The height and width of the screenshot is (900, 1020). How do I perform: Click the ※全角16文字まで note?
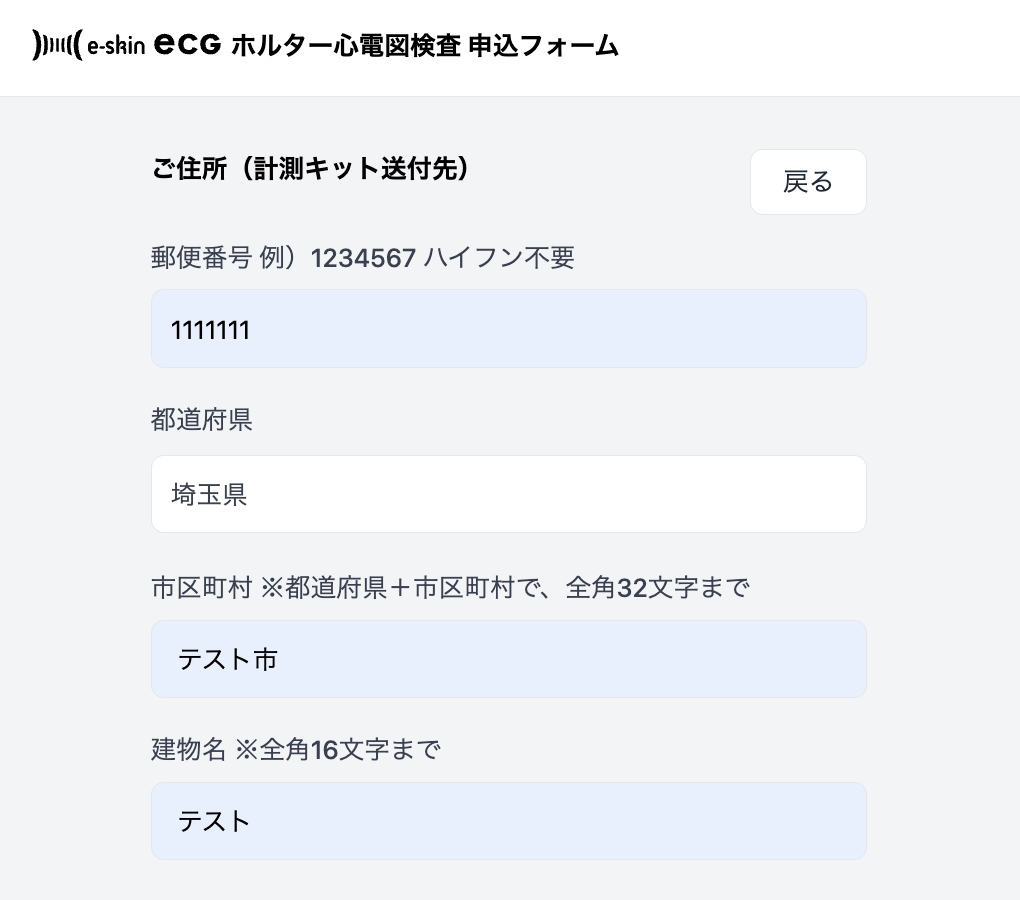pos(337,749)
